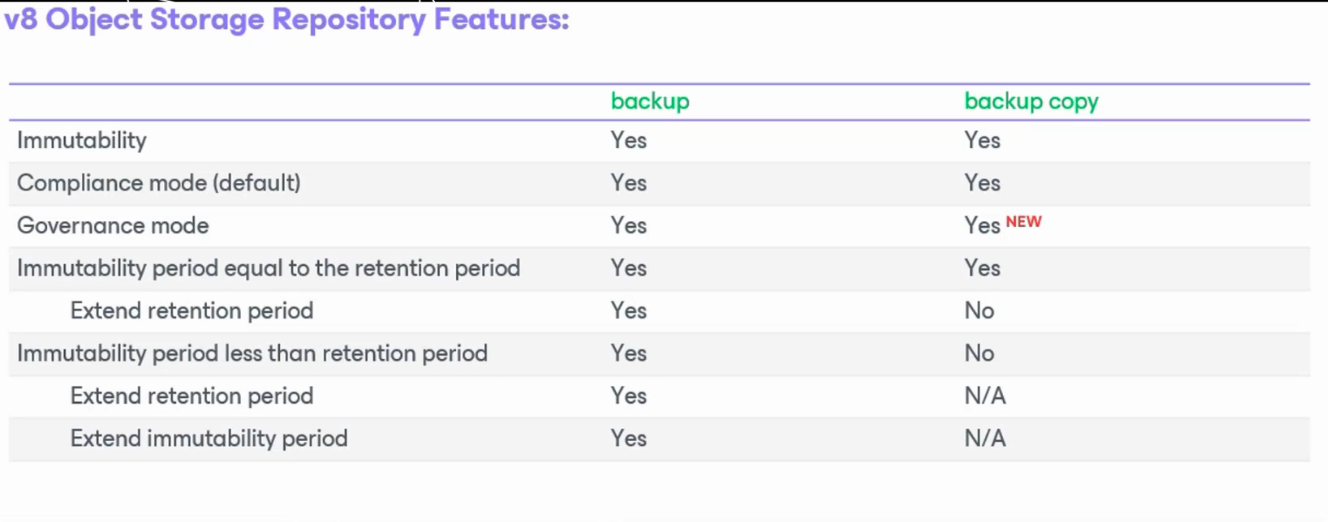Click 'Immutability period equal to the retention period'
Screen dimensions: 1328x522
[x=269, y=268]
